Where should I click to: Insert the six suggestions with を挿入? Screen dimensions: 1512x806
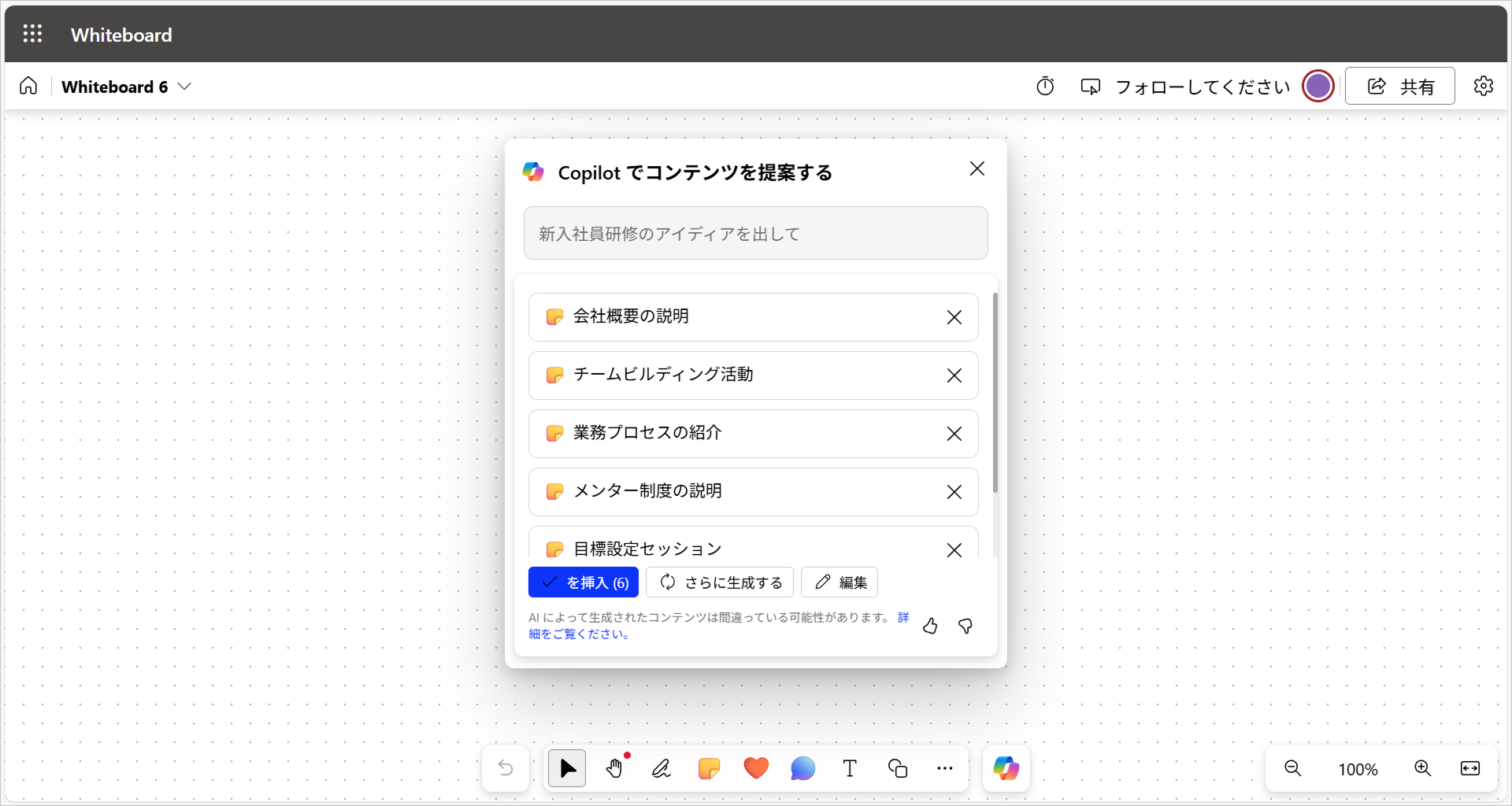point(583,582)
